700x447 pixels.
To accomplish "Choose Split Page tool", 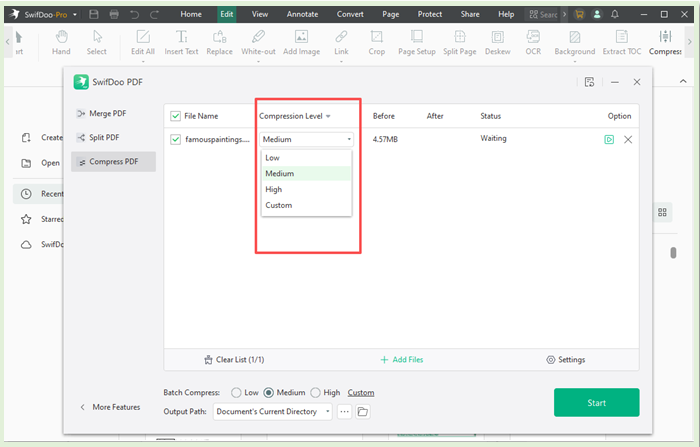I will click(459, 43).
